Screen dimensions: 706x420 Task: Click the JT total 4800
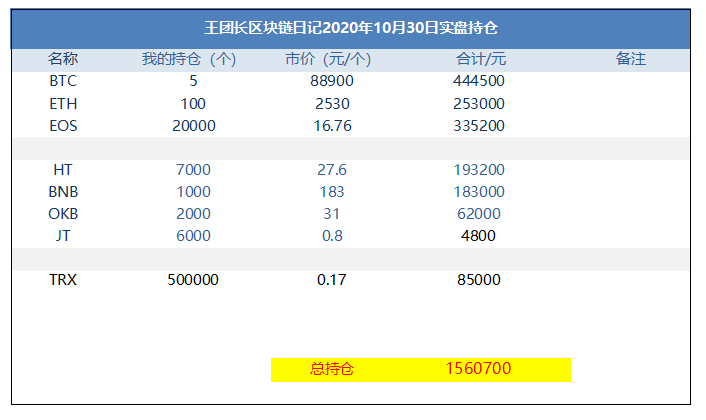coord(478,236)
